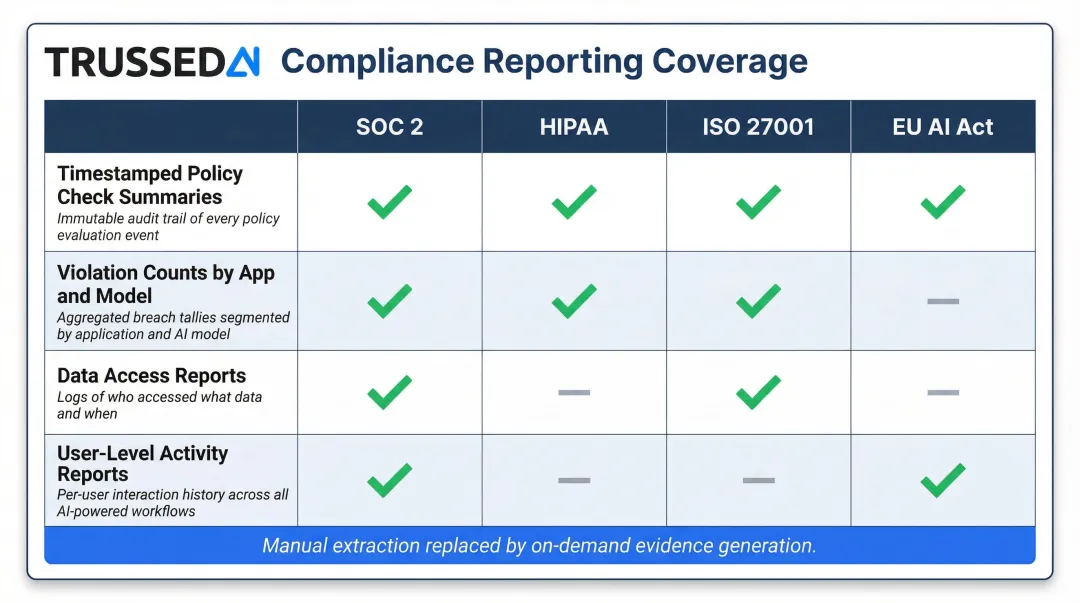Toggle the ISO 27001 dash for User-Level Activity Reports
Screen dimensions: 1080x603
coord(757,480)
